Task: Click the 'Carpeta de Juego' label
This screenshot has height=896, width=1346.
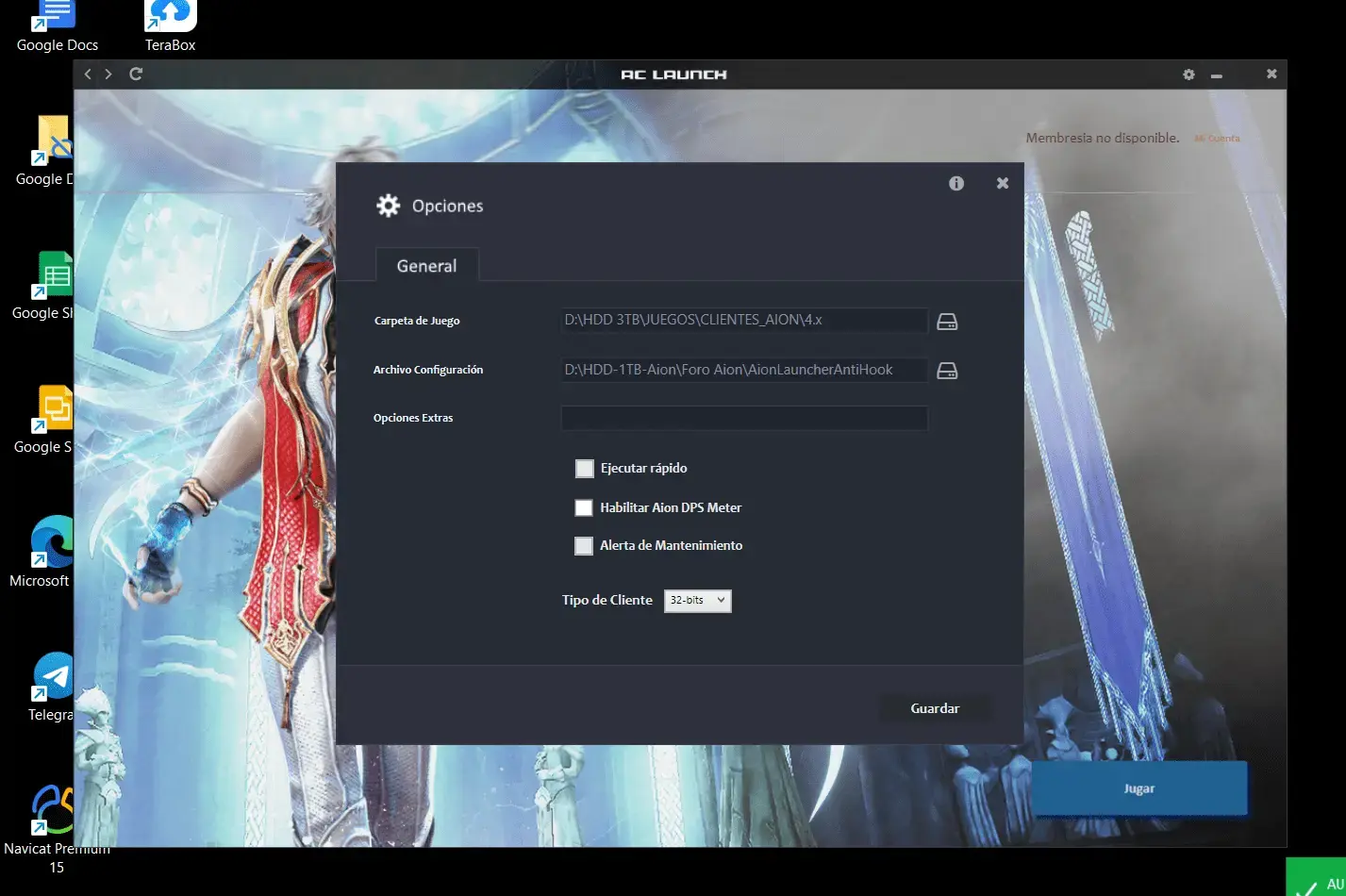Action: pos(417,321)
